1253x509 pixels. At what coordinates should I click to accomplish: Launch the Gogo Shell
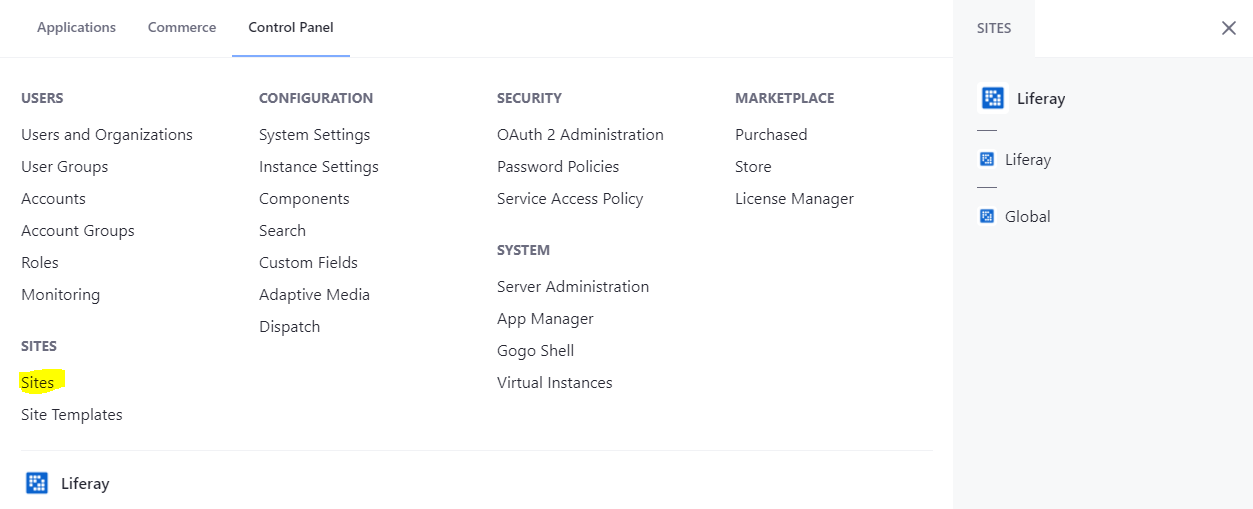pos(535,351)
